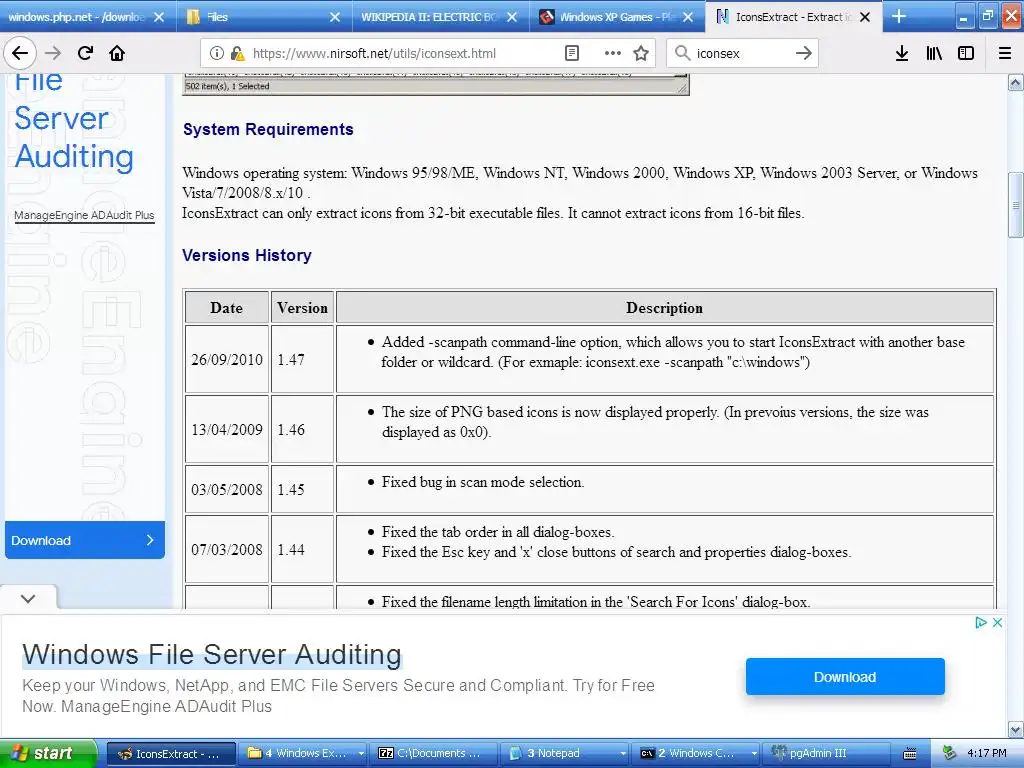Click the bottom banner Download button
This screenshot has height=768, width=1024.
pos(845,677)
